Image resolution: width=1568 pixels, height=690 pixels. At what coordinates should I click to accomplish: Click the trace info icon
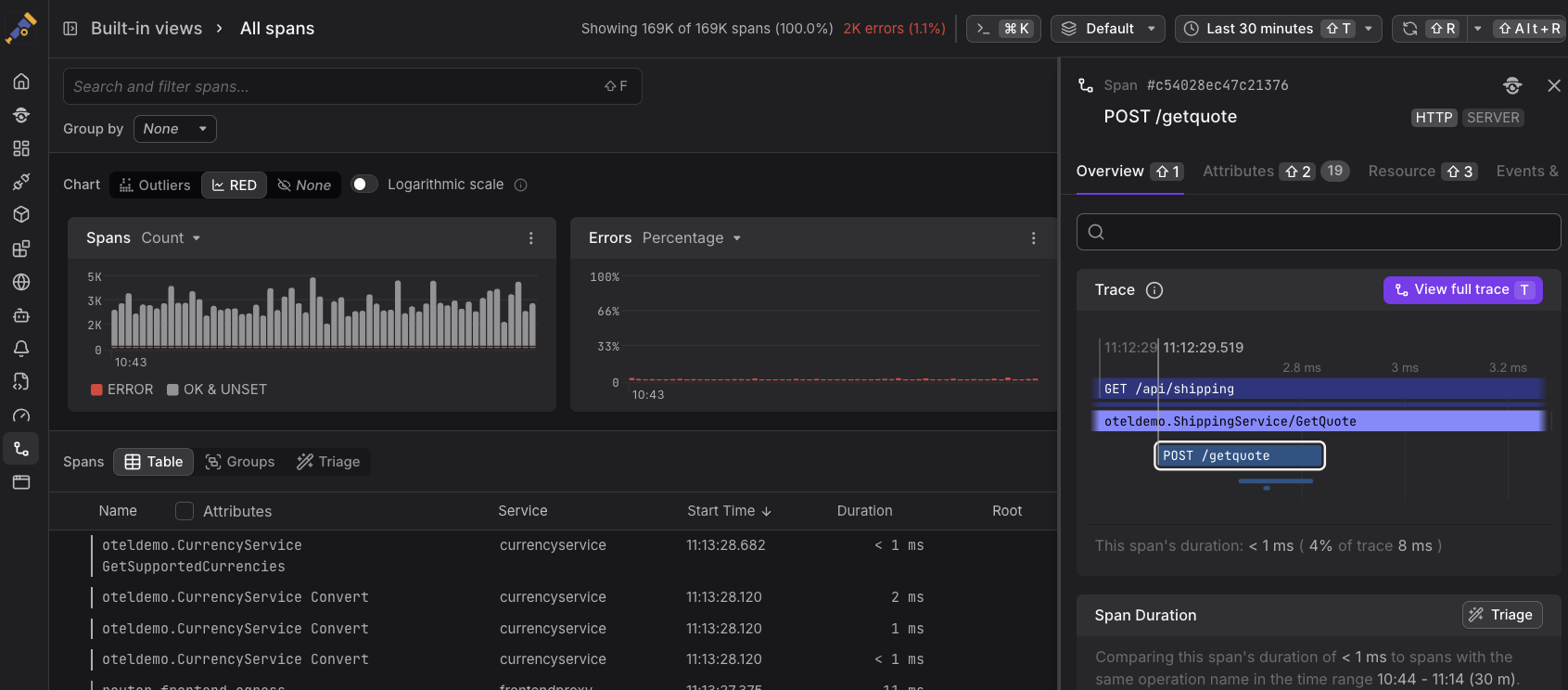[x=1154, y=290]
